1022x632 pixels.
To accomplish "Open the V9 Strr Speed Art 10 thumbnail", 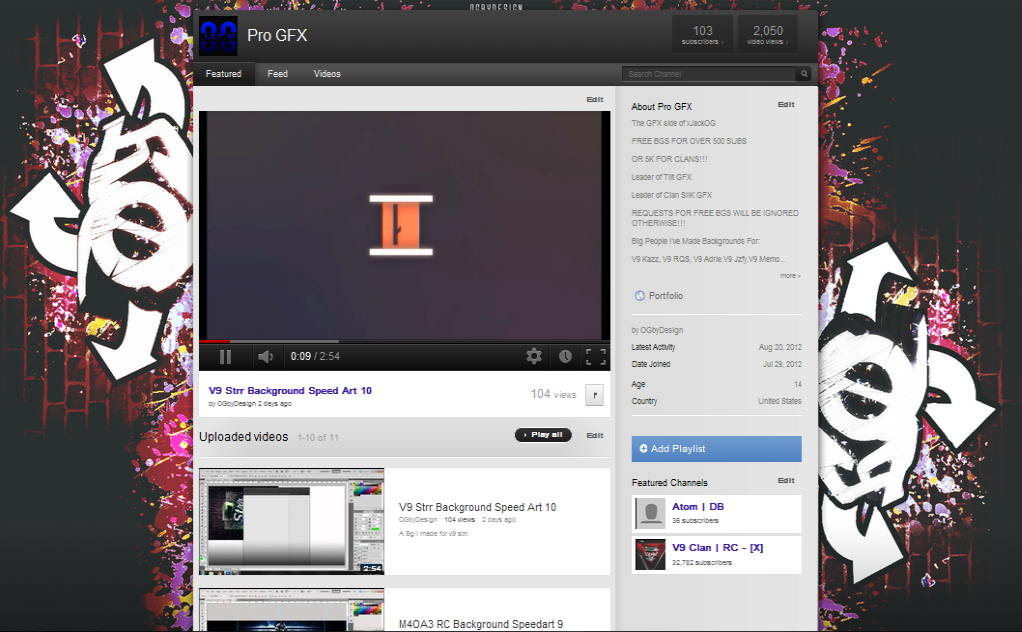I will (x=291, y=521).
